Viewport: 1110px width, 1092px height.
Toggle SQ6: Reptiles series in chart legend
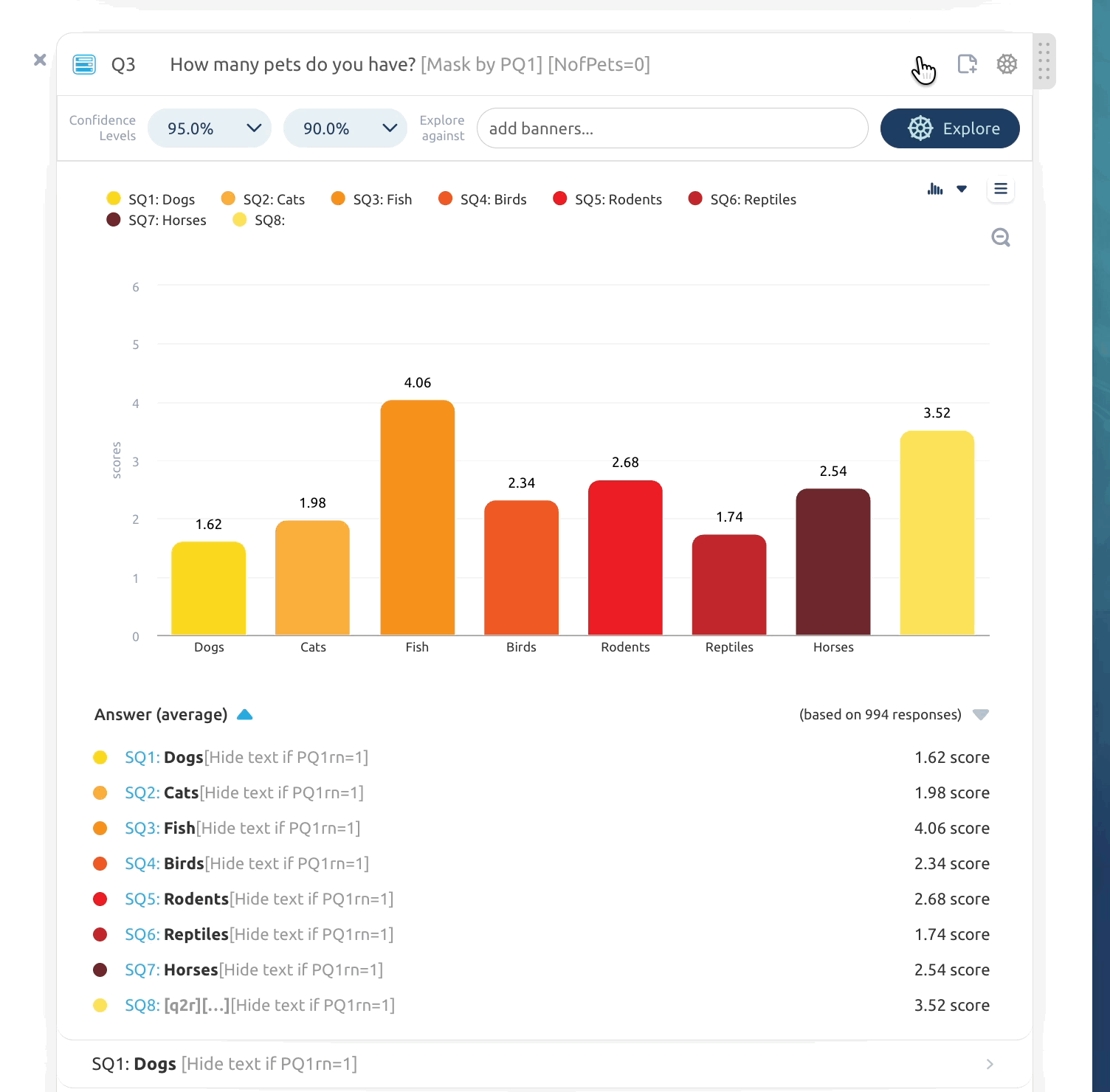[x=742, y=199]
